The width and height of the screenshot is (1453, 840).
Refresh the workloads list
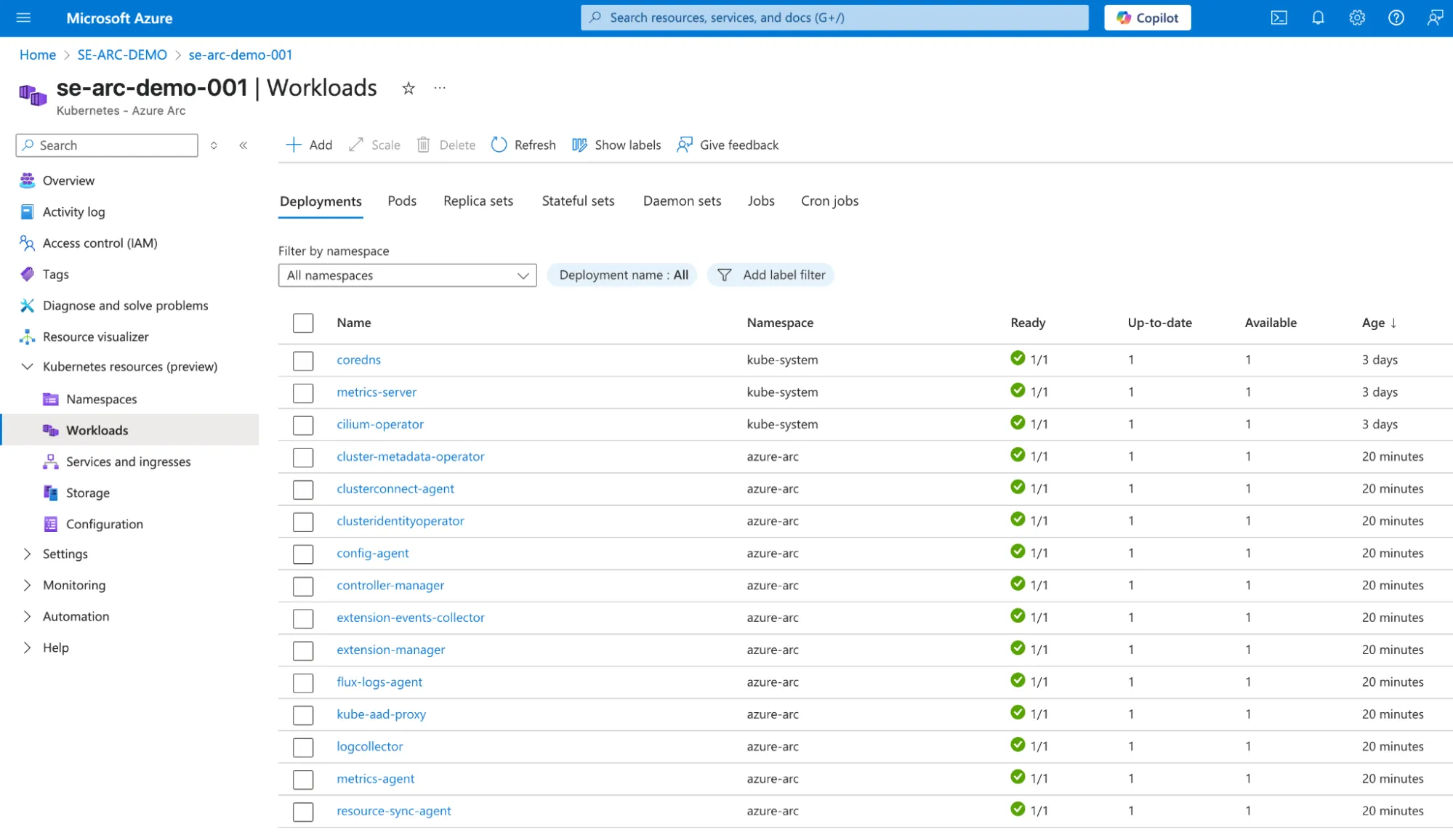click(524, 145)
